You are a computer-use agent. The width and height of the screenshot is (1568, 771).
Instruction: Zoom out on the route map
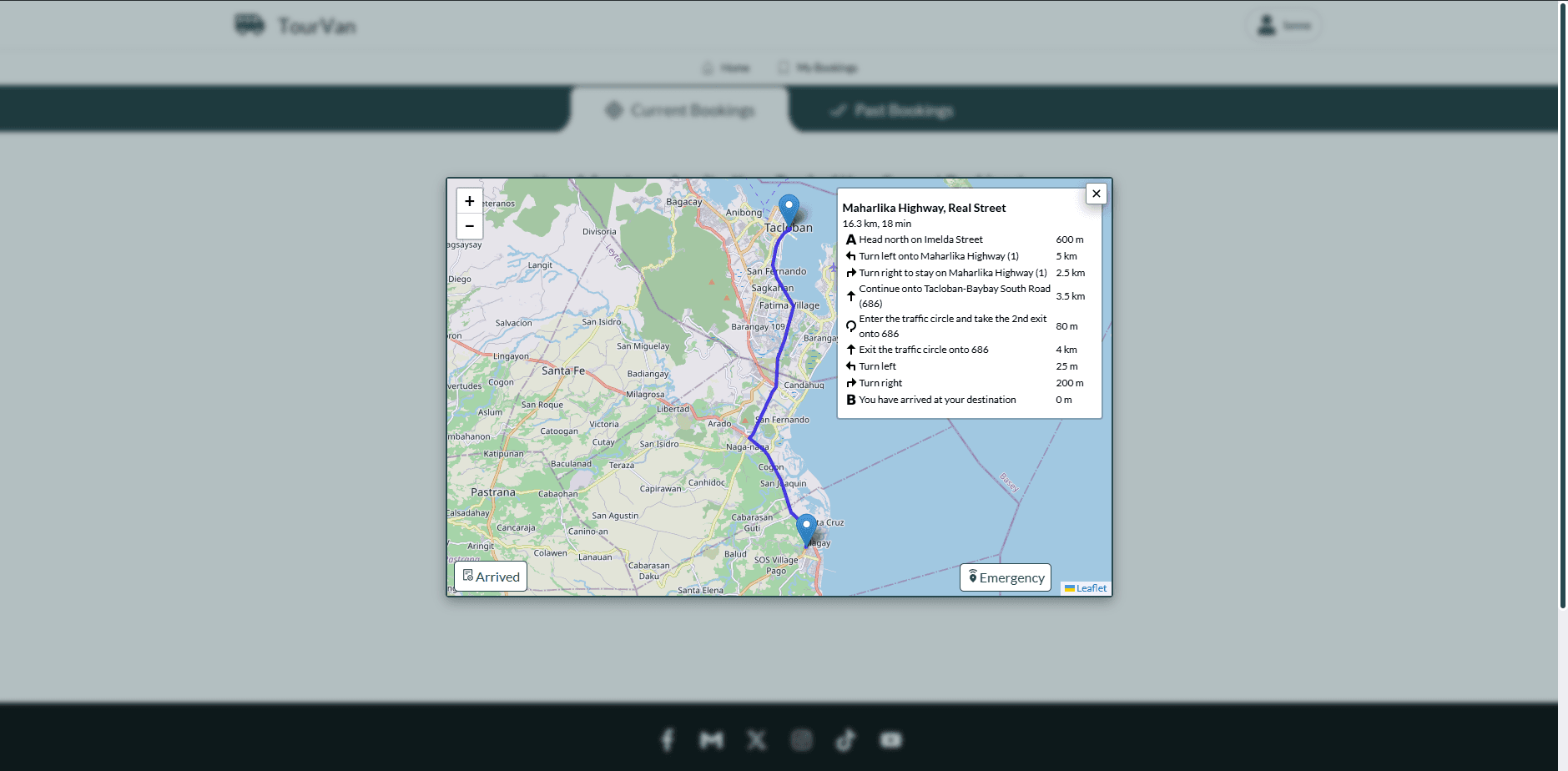tap(469, 226)
